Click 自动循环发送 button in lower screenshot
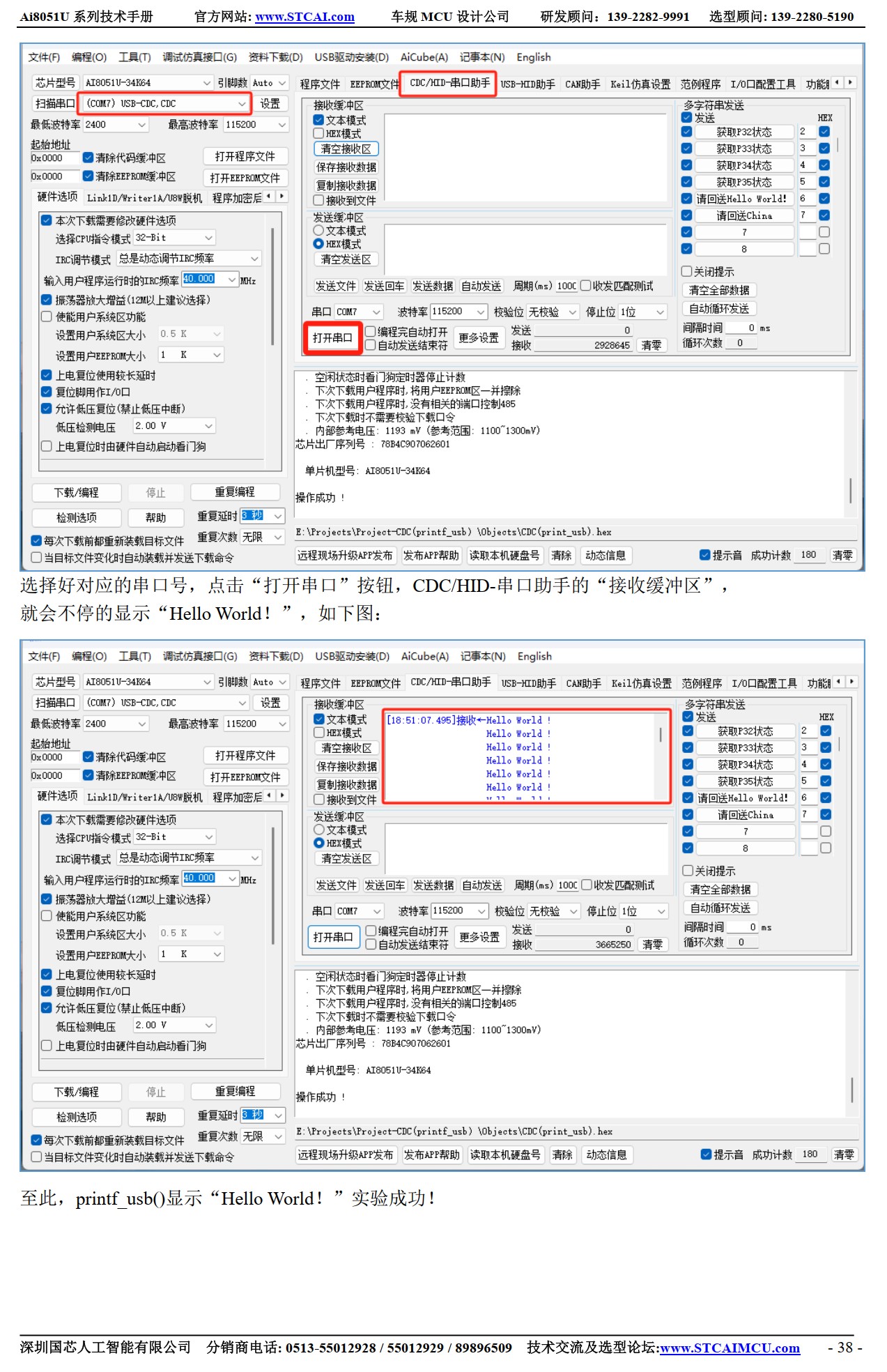This screenshot has width=887, height=1372. [720, 908]
